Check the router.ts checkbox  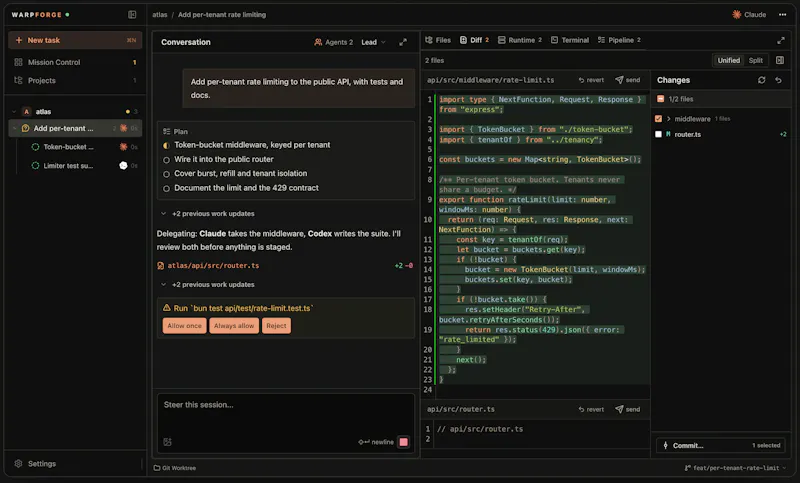click(x=658, y=134)
